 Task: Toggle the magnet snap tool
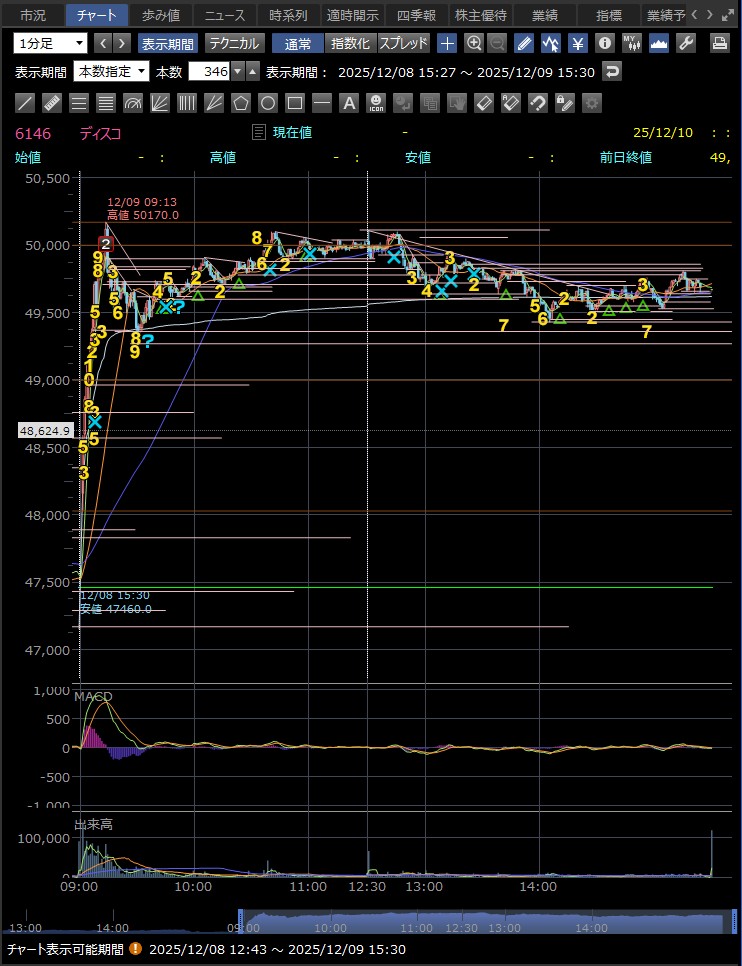pyautogui.click(x=537, y=103)
